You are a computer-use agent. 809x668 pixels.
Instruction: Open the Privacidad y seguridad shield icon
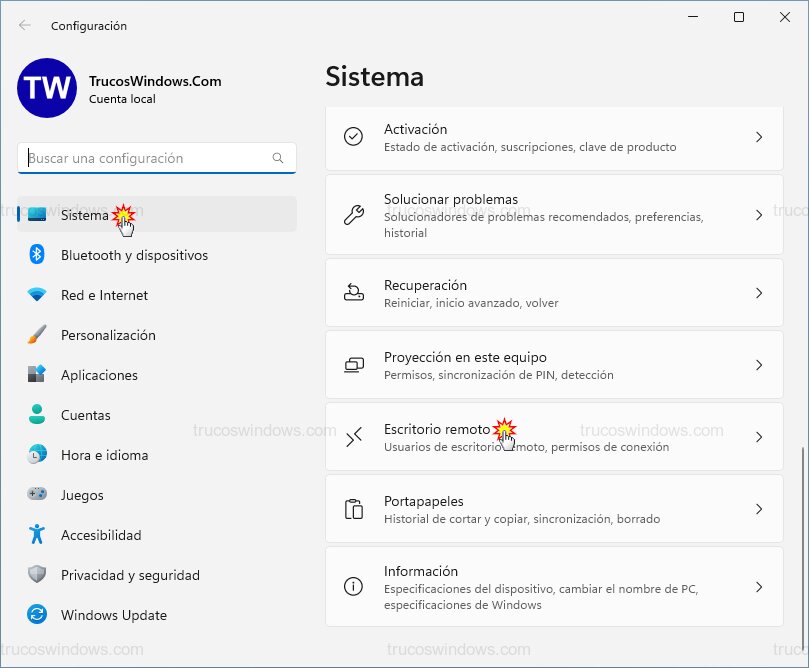[x=36, y=575]
